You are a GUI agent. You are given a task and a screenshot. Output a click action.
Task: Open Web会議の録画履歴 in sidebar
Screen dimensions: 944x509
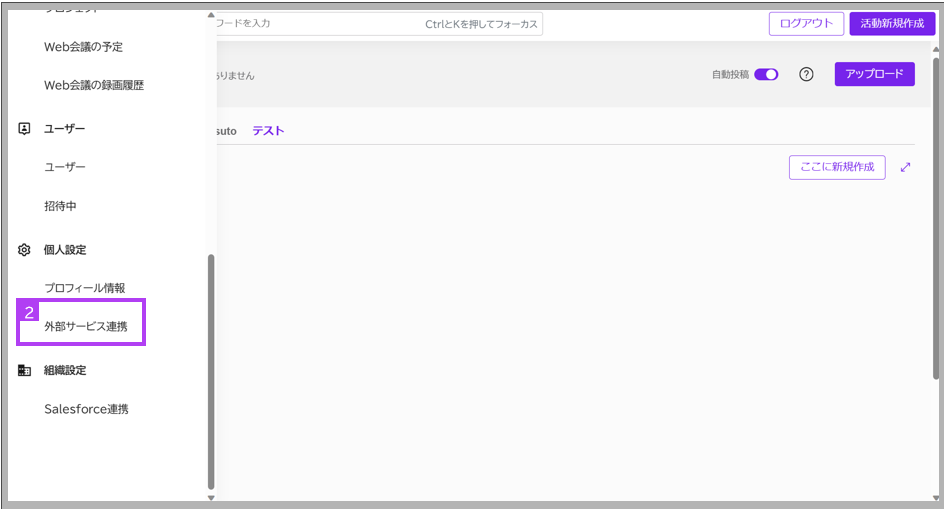94,86
